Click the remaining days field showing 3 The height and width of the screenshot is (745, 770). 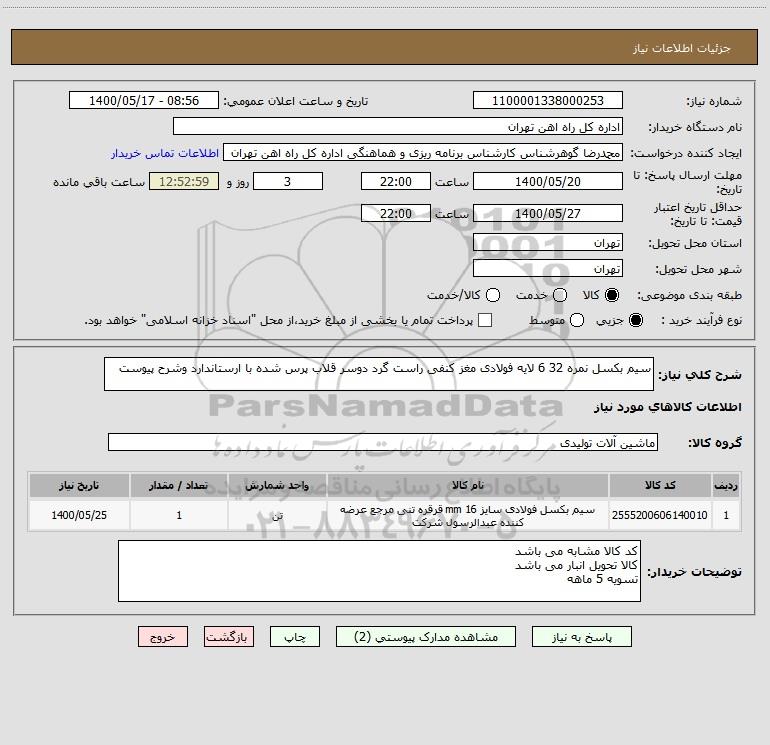[288, 181]
